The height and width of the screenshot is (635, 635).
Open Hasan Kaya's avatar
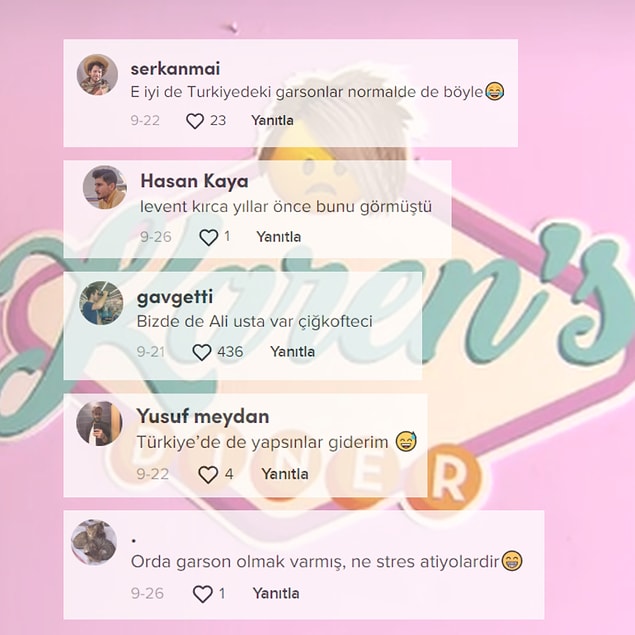[105, 187]
